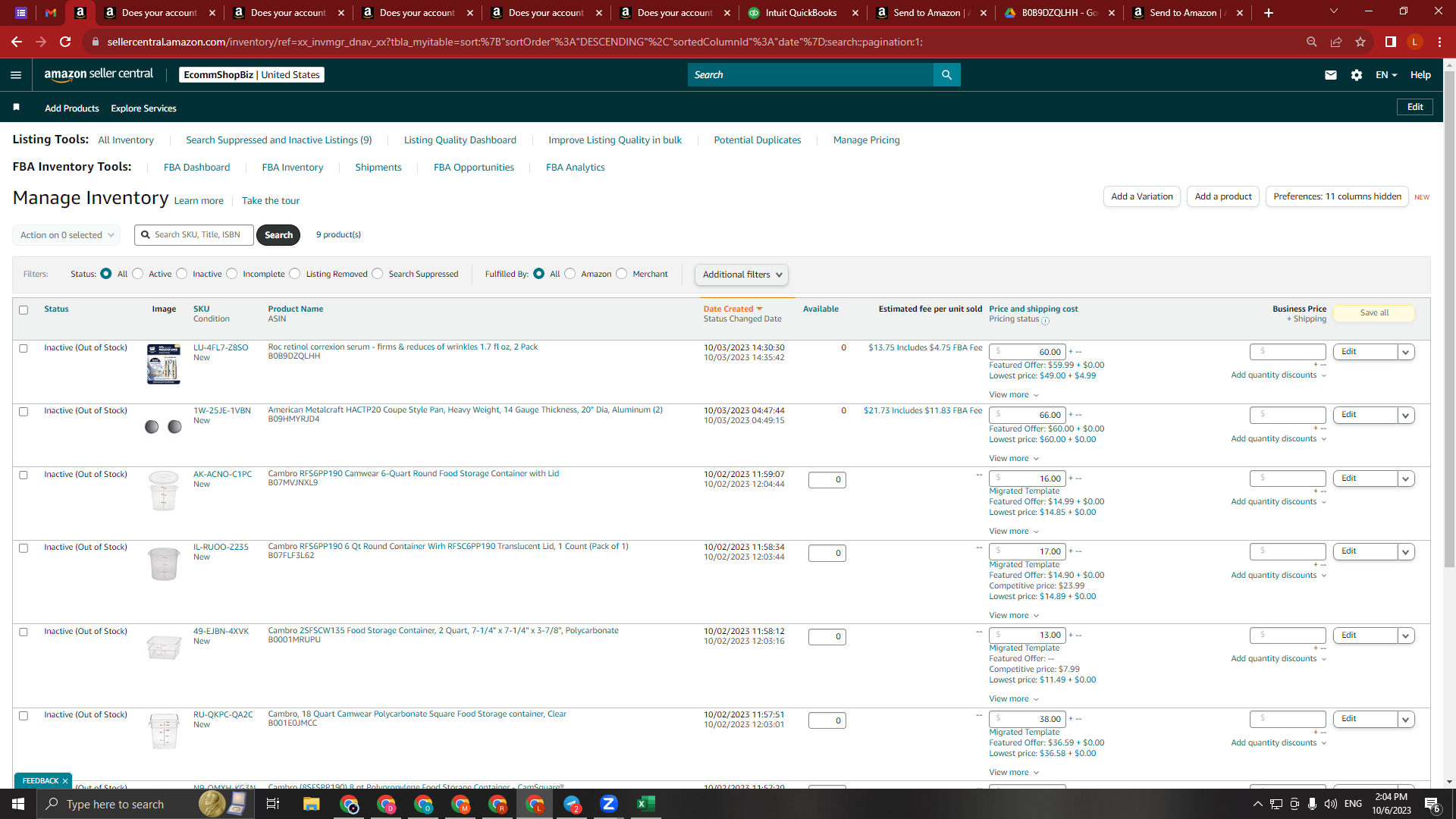The height and width of the screenshot is (819, 1456).
Task: Open Preferences: 11 columns hidden
Action: 1337,196
